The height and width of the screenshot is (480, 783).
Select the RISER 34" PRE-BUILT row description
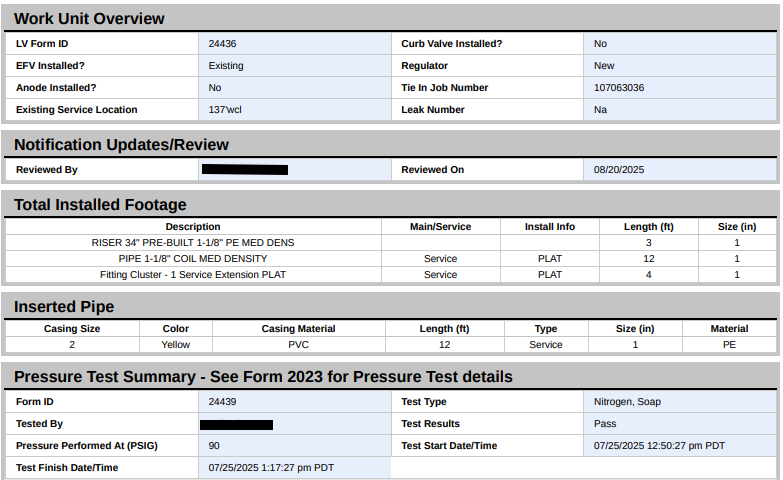[x=193, y=243]
